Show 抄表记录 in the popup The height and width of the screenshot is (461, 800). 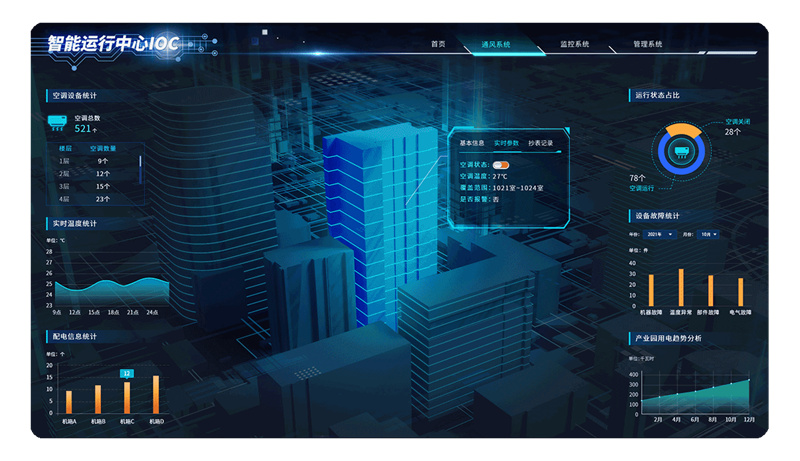pos(540,144)
